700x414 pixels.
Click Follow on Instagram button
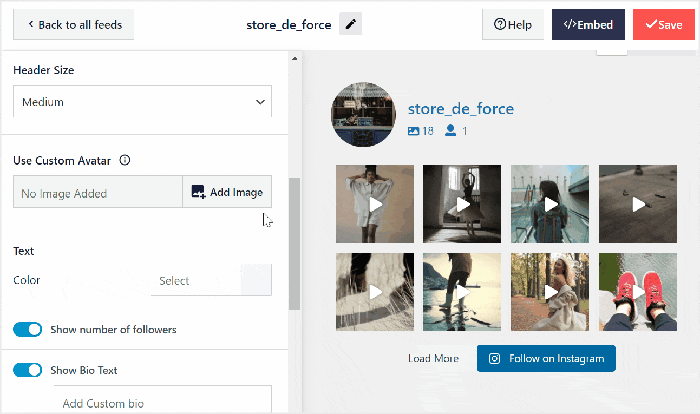tap(546, 358)
